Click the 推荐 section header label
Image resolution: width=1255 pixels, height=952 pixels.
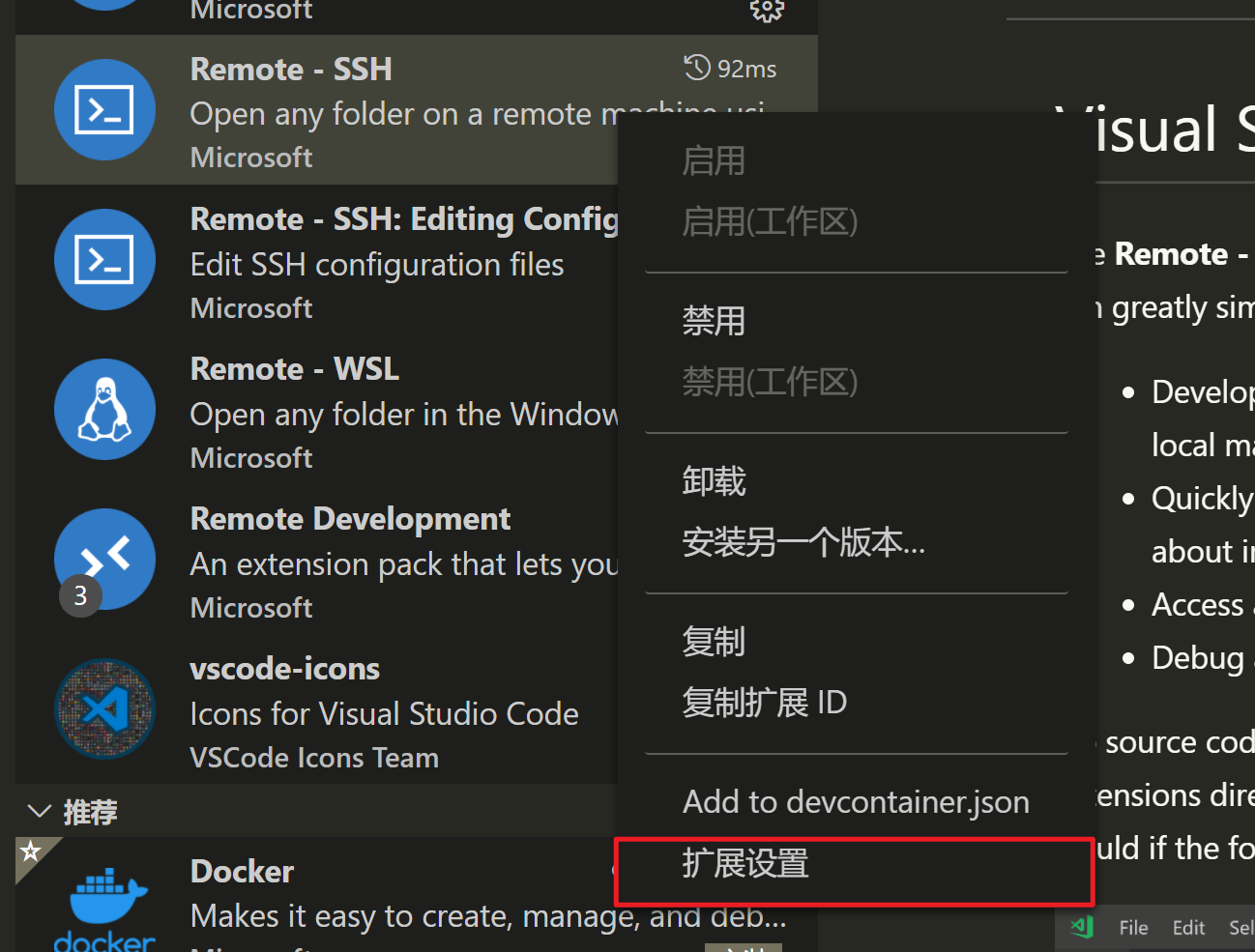pyautogui.click(x=90, y=812)
